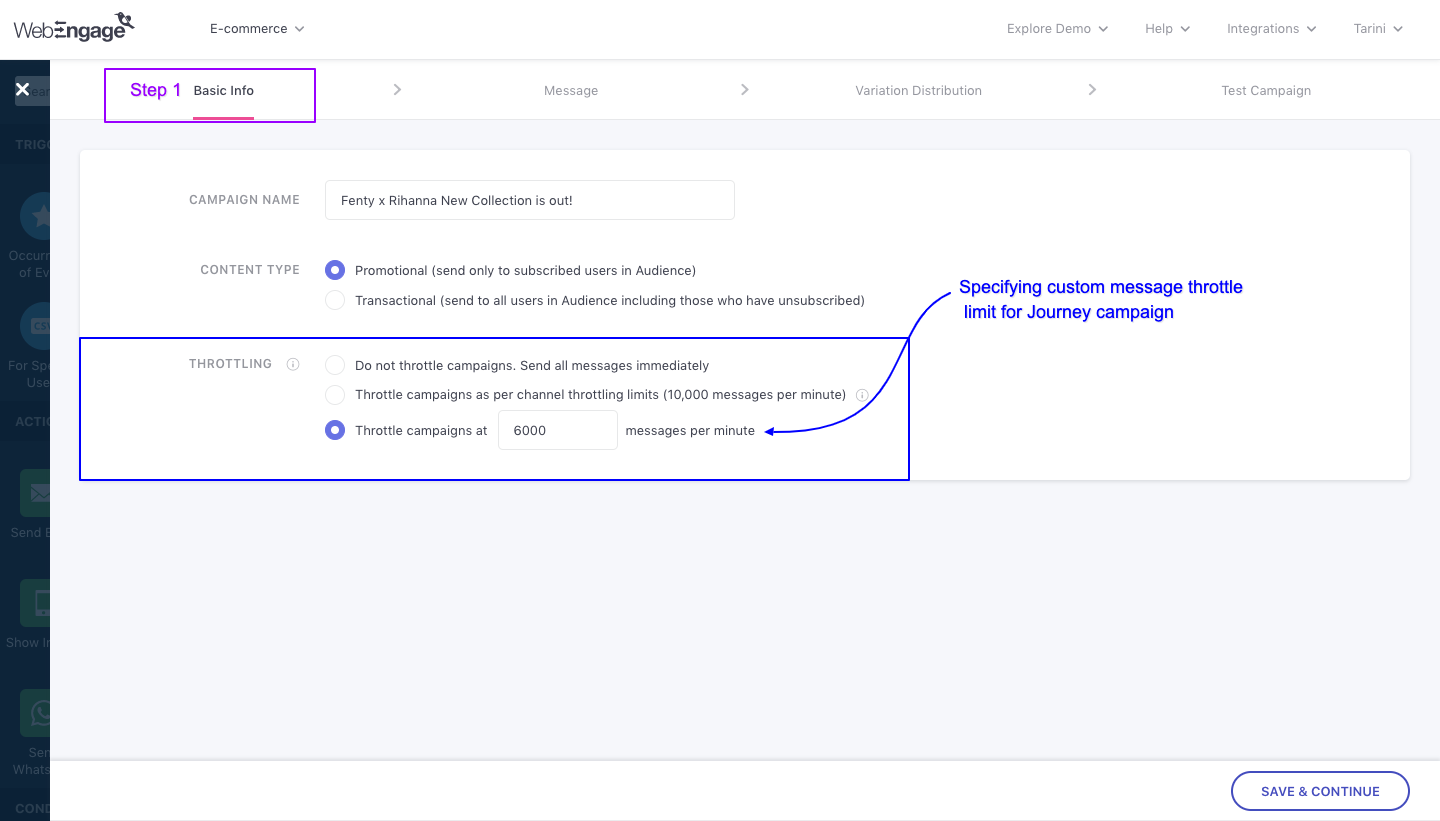Select Do not throttle campaigns option

(x=335, y=365)
